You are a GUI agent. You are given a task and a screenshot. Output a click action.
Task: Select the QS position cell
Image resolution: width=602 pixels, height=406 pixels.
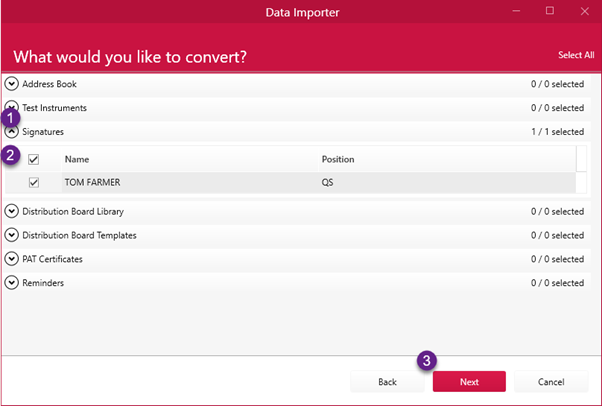pyautogui.click(x=447, y=182)
